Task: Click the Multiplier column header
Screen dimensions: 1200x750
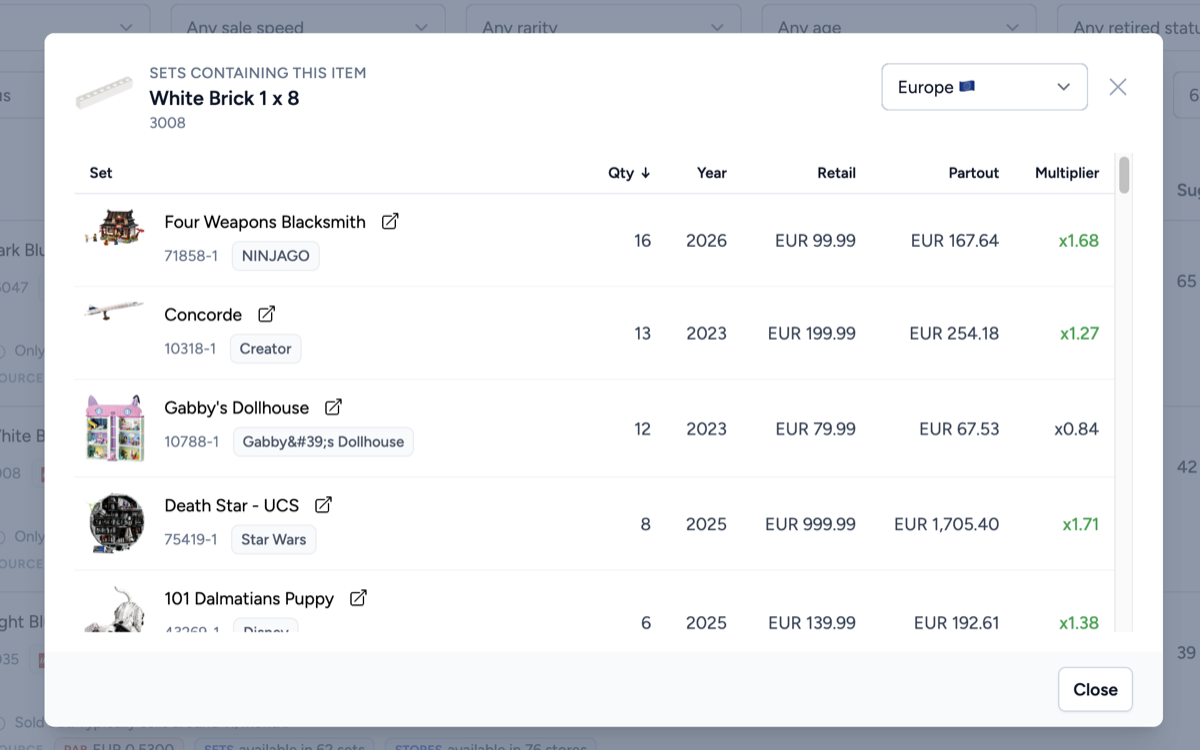Action: 1067,173
